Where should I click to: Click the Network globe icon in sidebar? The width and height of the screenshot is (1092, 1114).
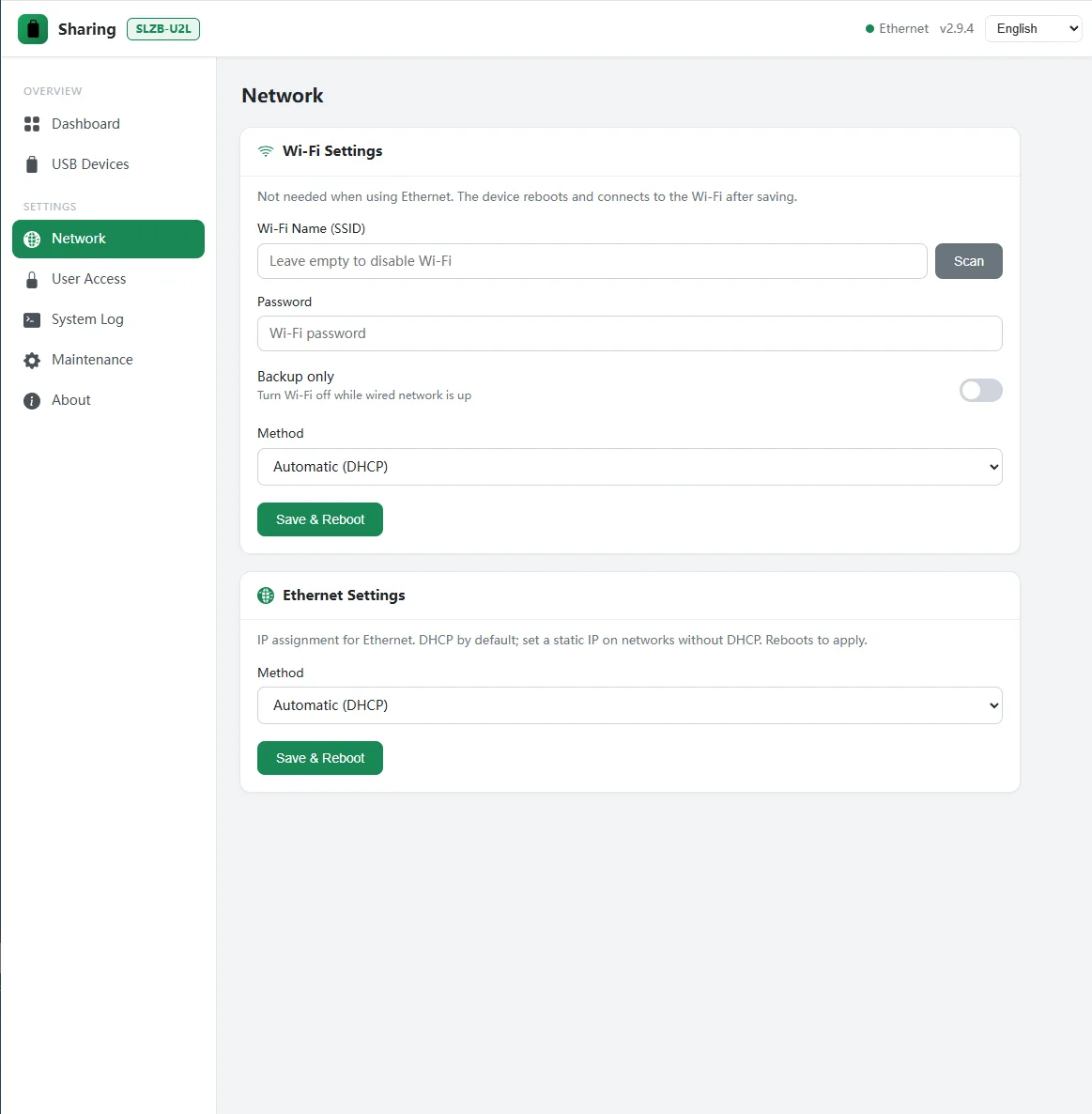32,240
